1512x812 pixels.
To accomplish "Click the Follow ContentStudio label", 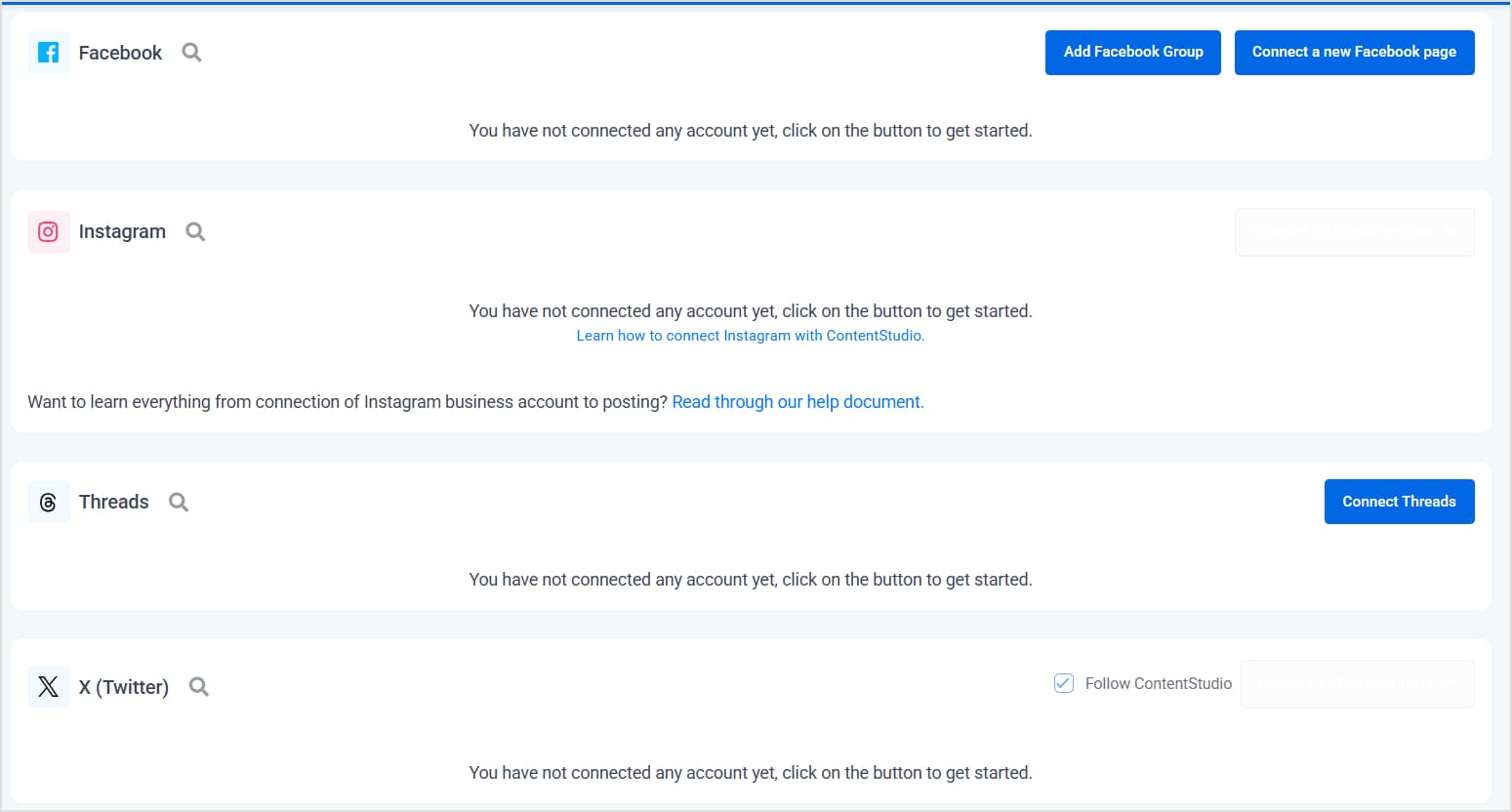I will click(1159, 684).
